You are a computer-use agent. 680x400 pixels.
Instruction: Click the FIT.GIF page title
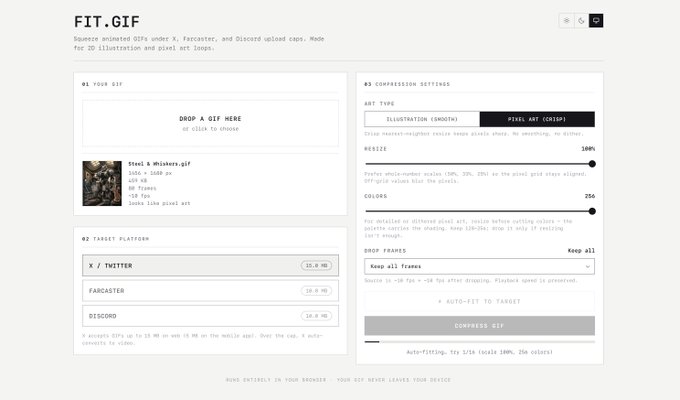[107, 22]
